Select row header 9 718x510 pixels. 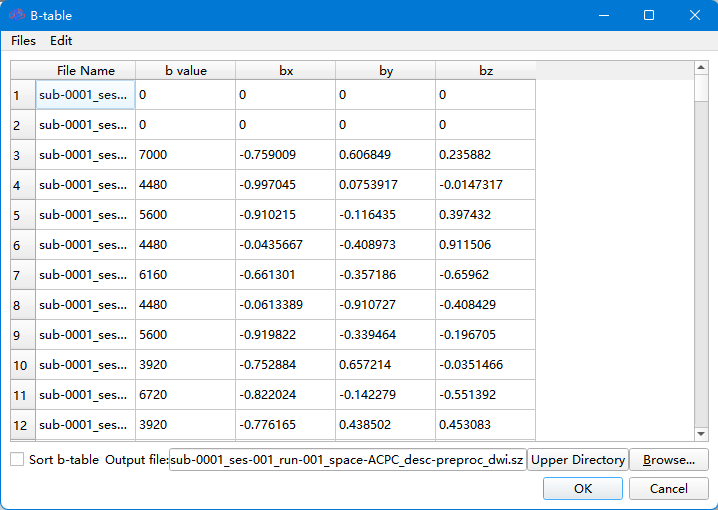(x=23, y=335)
